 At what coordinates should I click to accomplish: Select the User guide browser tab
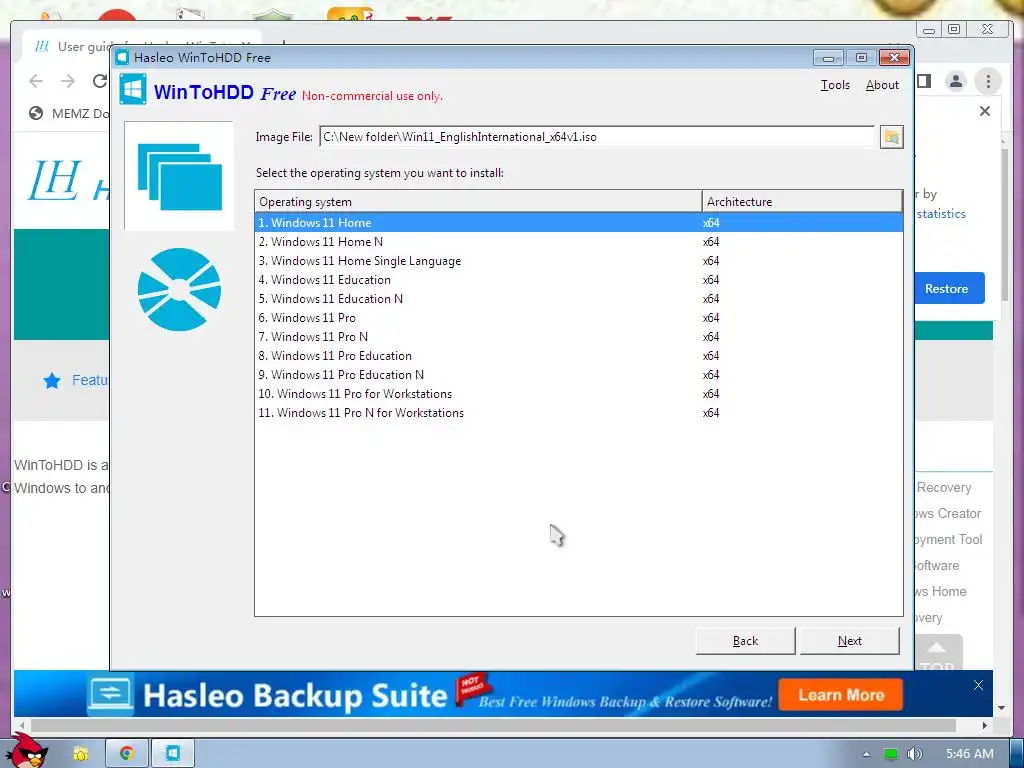(x=72, y=46)
